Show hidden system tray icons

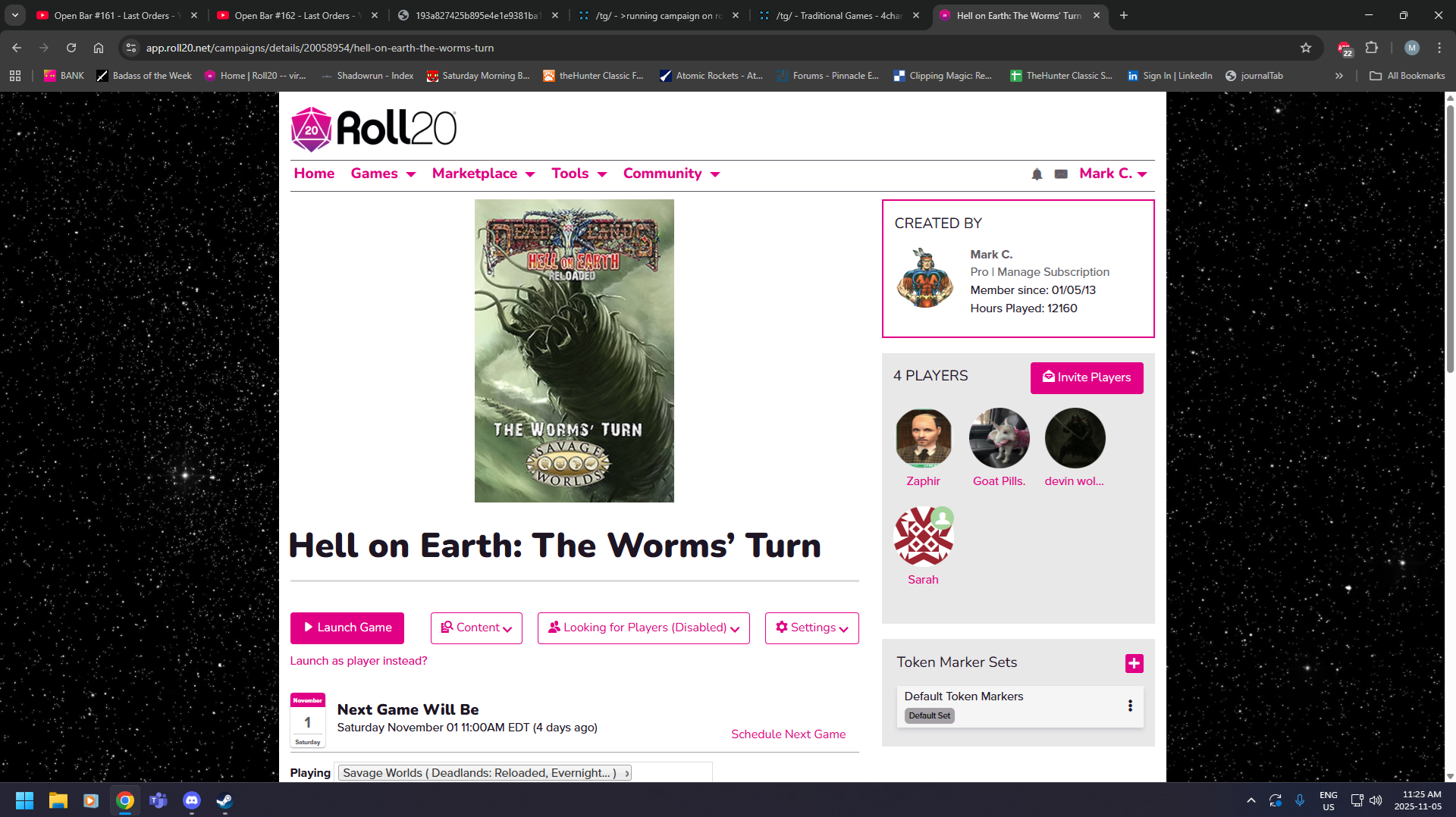pyautogui.click(x=1251, y=800)
